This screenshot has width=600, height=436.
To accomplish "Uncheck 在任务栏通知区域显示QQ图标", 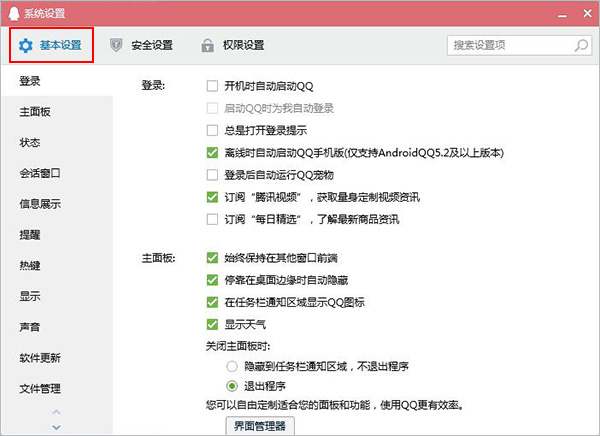I will click(x=212, y=302).
